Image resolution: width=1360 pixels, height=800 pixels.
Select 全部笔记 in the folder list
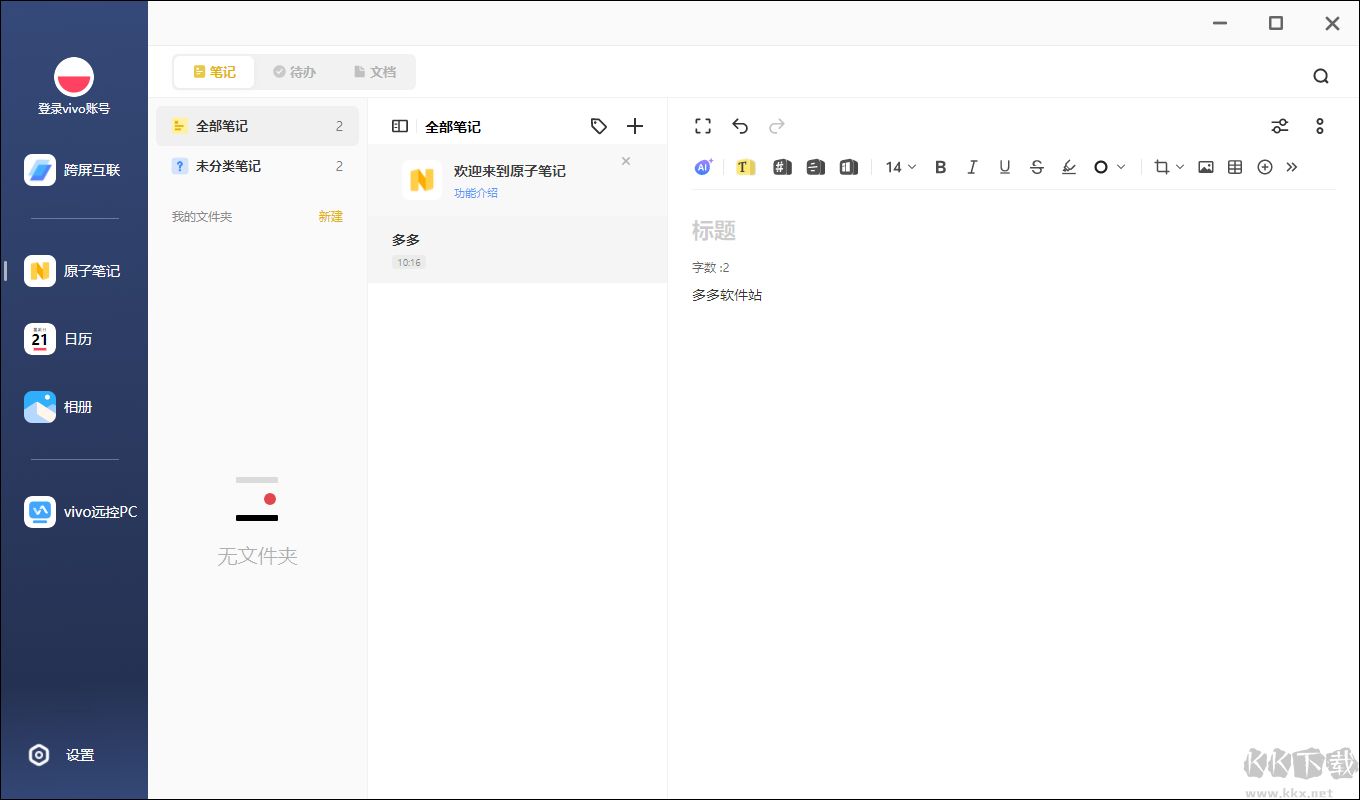[x=257, y=126]
